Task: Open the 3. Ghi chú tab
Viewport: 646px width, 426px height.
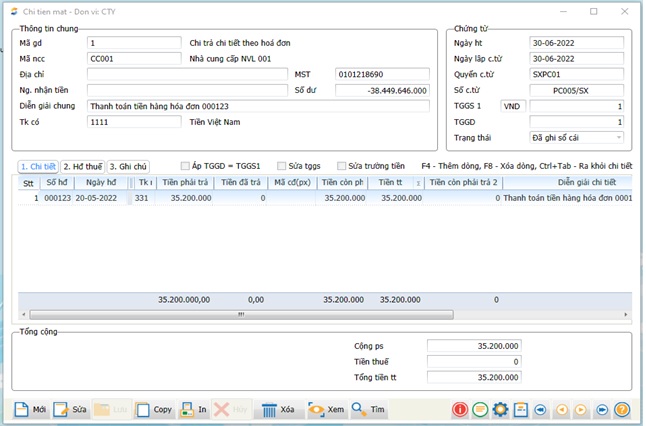Action: coord(128,166)
